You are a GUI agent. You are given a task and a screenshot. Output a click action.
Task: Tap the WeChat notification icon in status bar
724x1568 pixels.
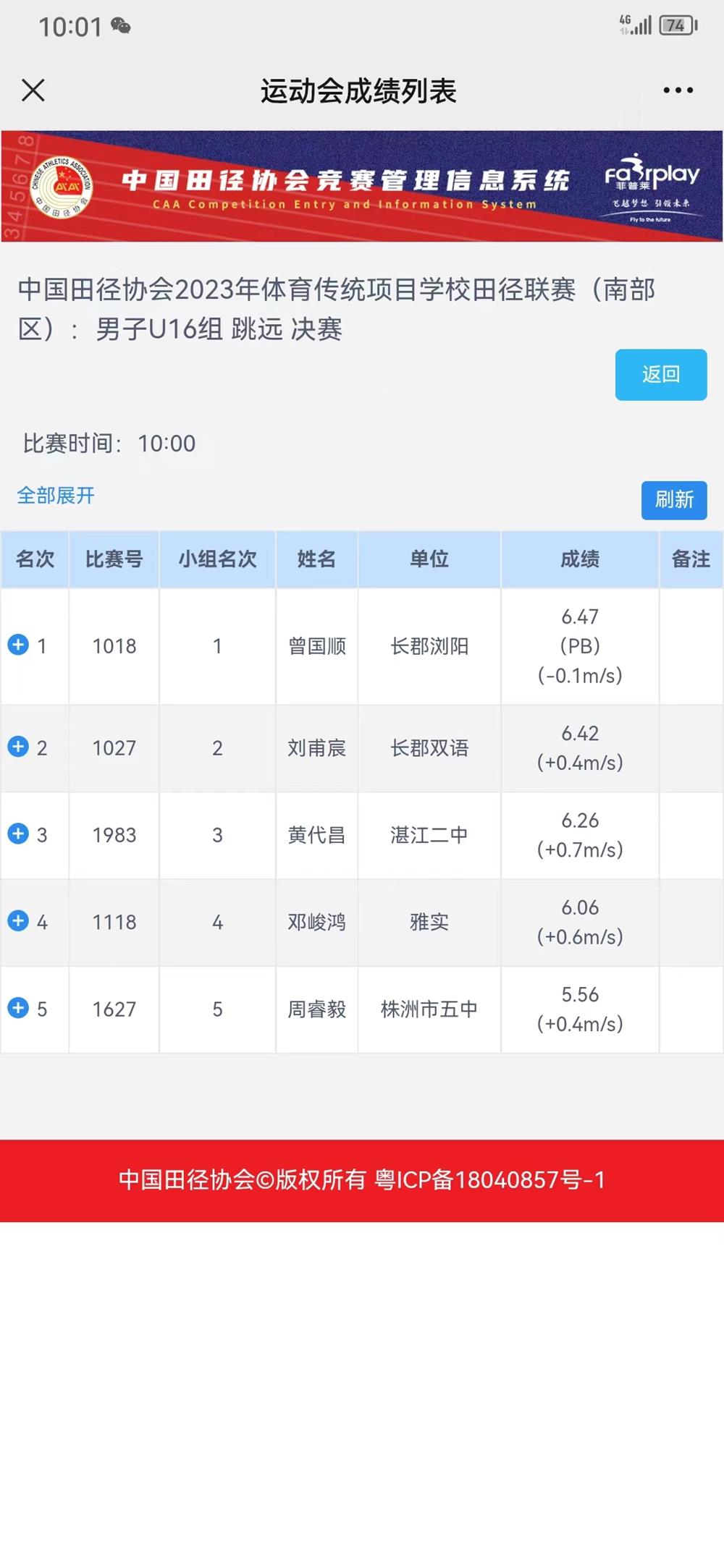[121, 27]
